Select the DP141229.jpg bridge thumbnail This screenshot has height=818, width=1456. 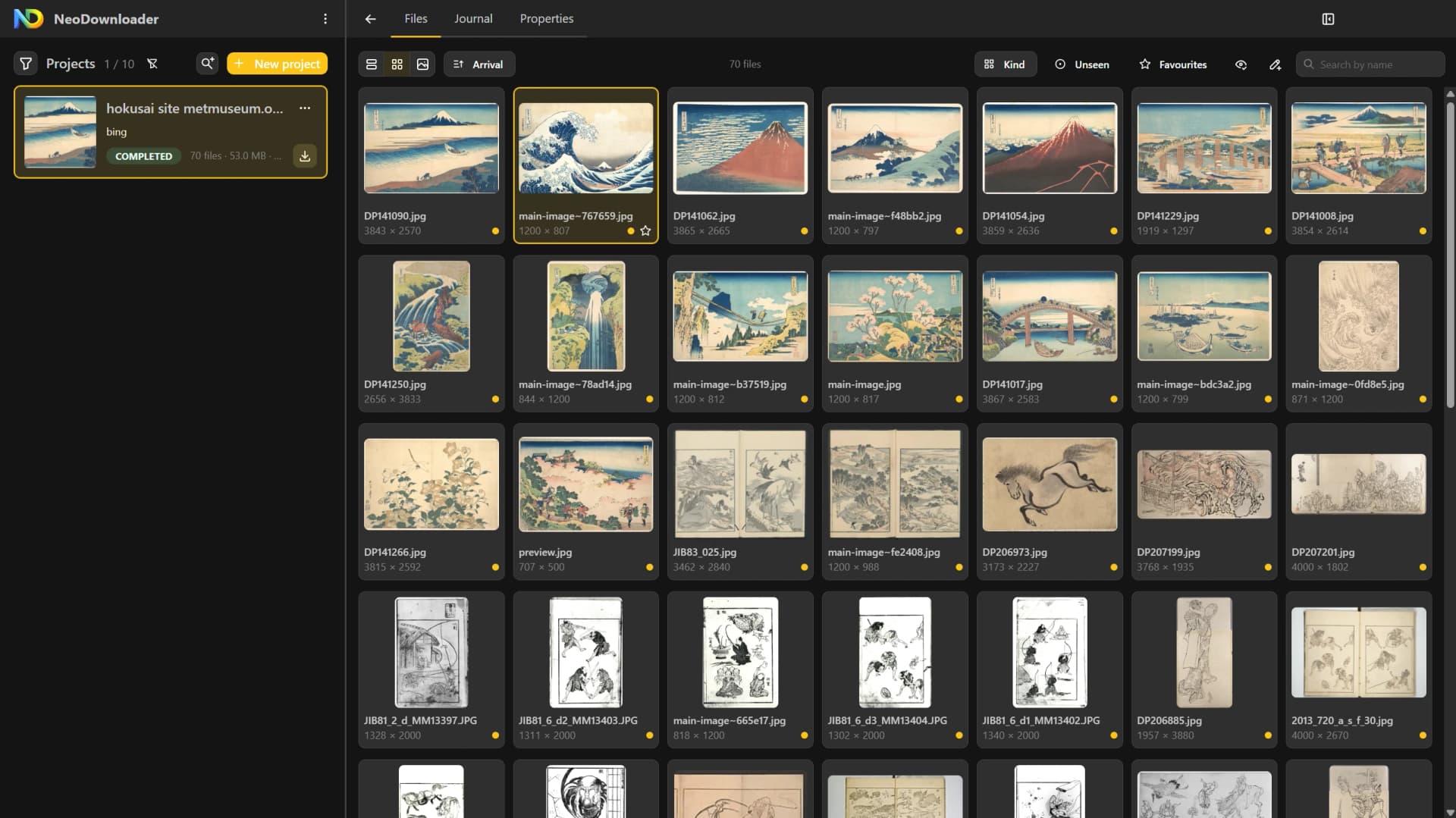[x=1204, y=148]
